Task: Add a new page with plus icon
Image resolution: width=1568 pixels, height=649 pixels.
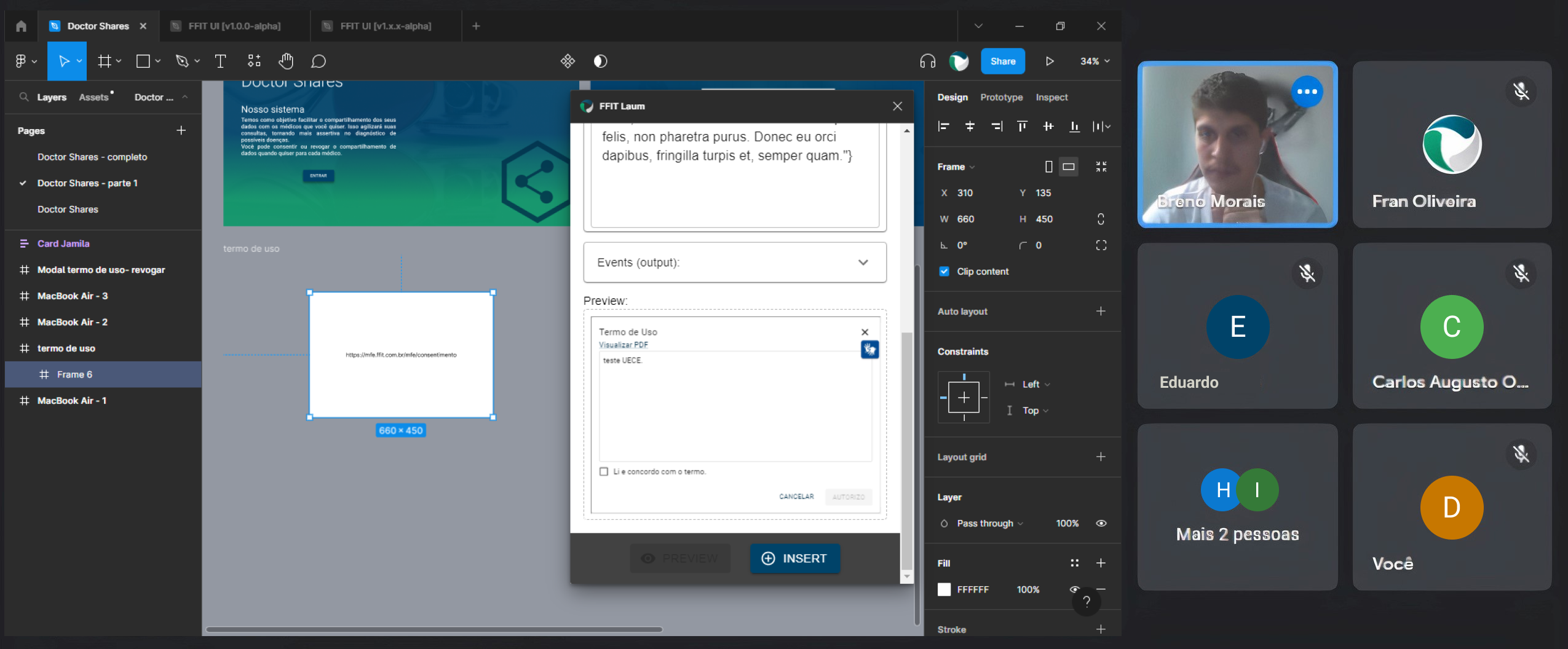Action: pos(181,130)
